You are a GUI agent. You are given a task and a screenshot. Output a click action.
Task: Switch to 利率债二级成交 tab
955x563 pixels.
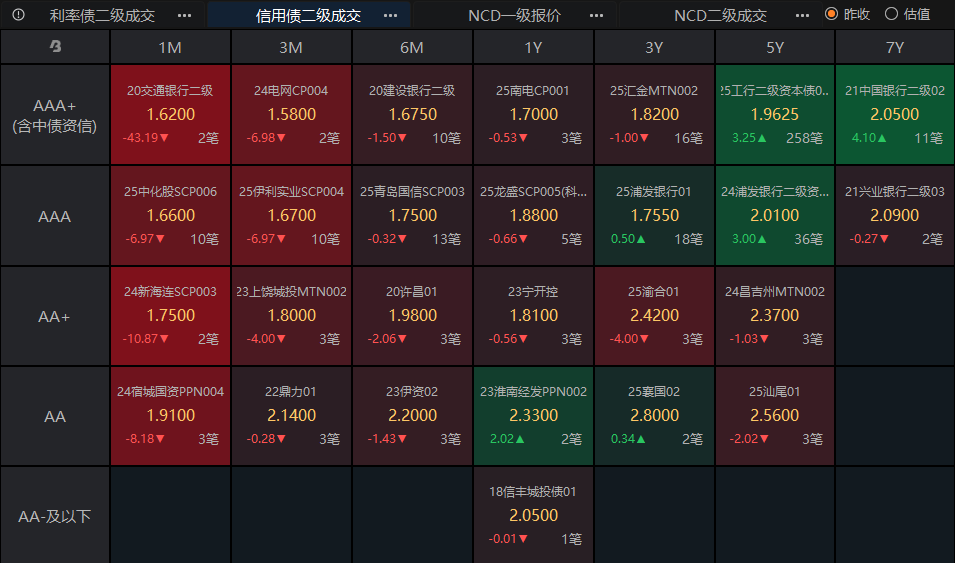[102, 15]
